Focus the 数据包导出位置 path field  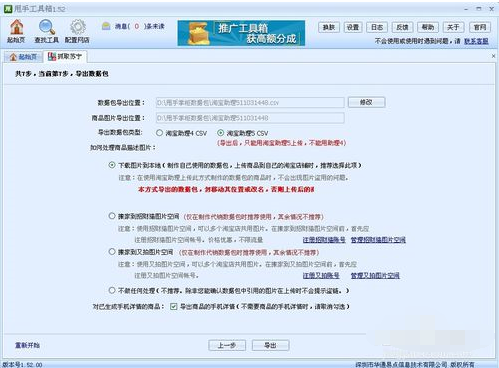(250, 103)
